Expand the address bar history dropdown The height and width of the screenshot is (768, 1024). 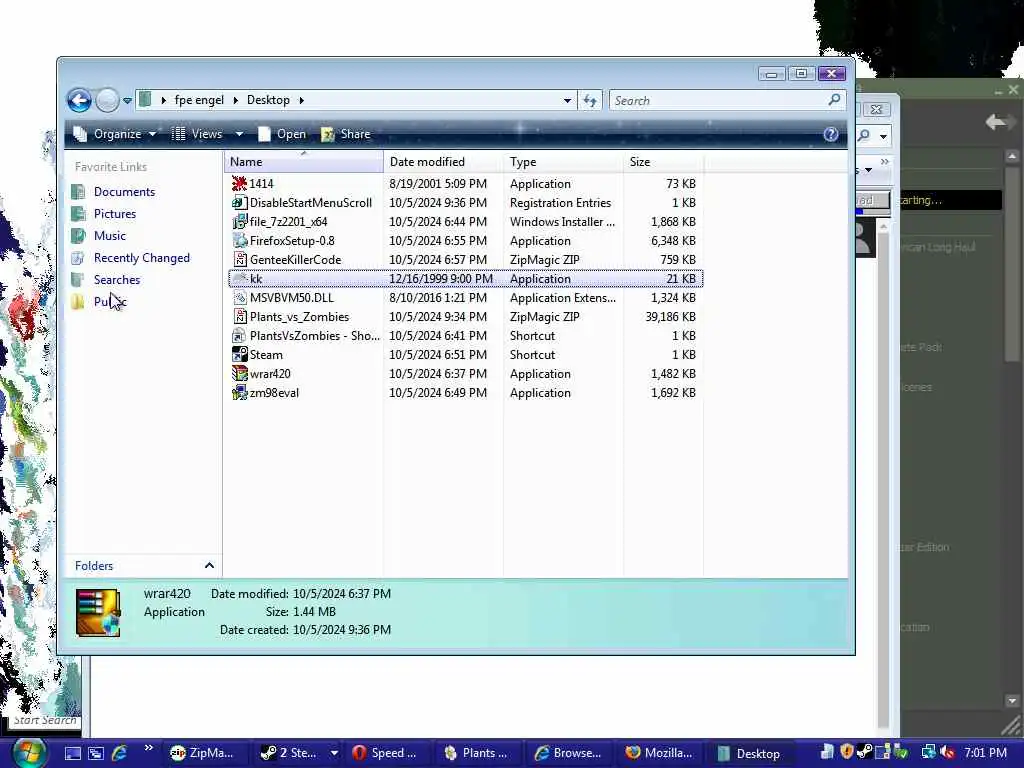click(x=567, y=101)
